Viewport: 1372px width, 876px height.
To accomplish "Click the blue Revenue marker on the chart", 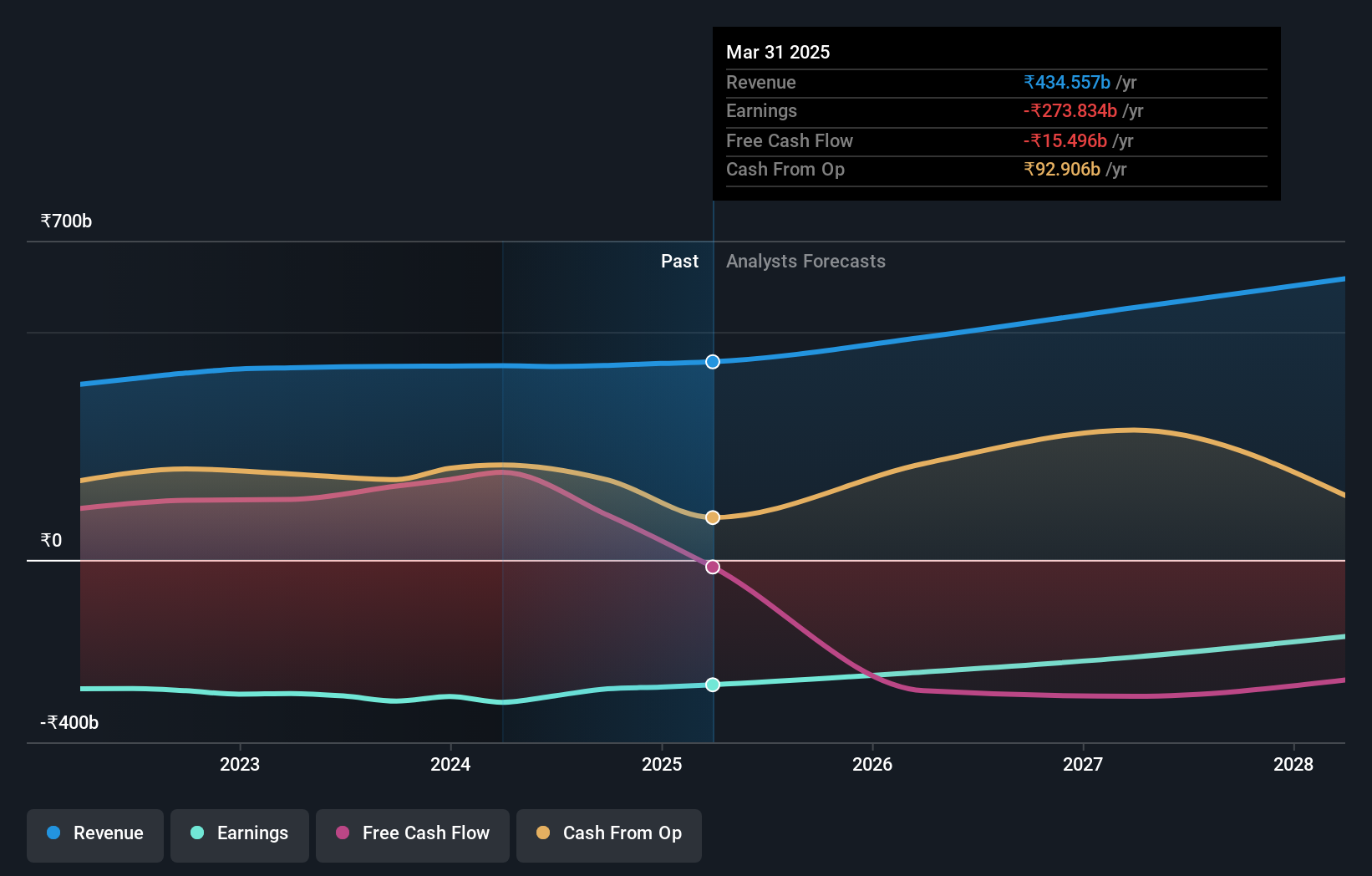I will [x=713, y=362].
